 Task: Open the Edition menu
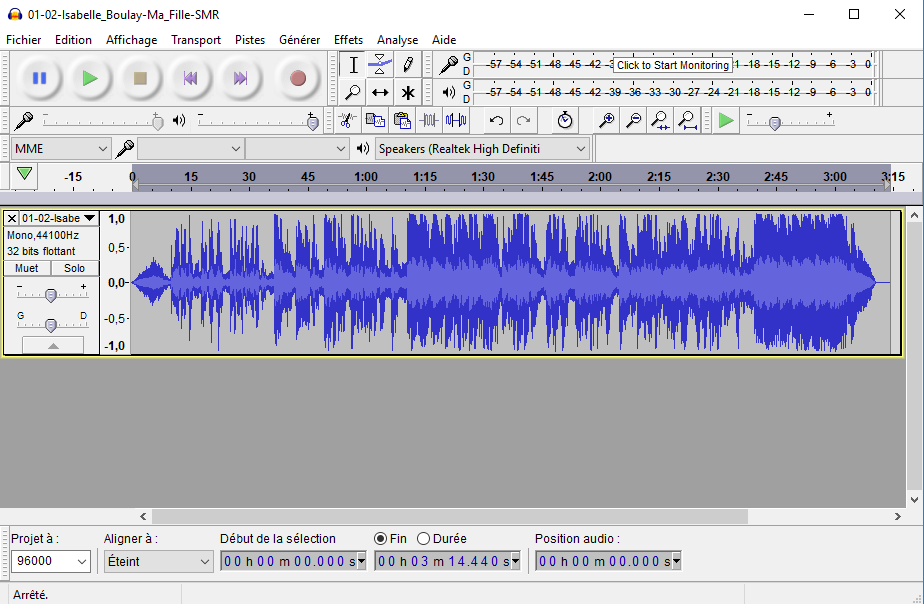click(x=73, y=39)
